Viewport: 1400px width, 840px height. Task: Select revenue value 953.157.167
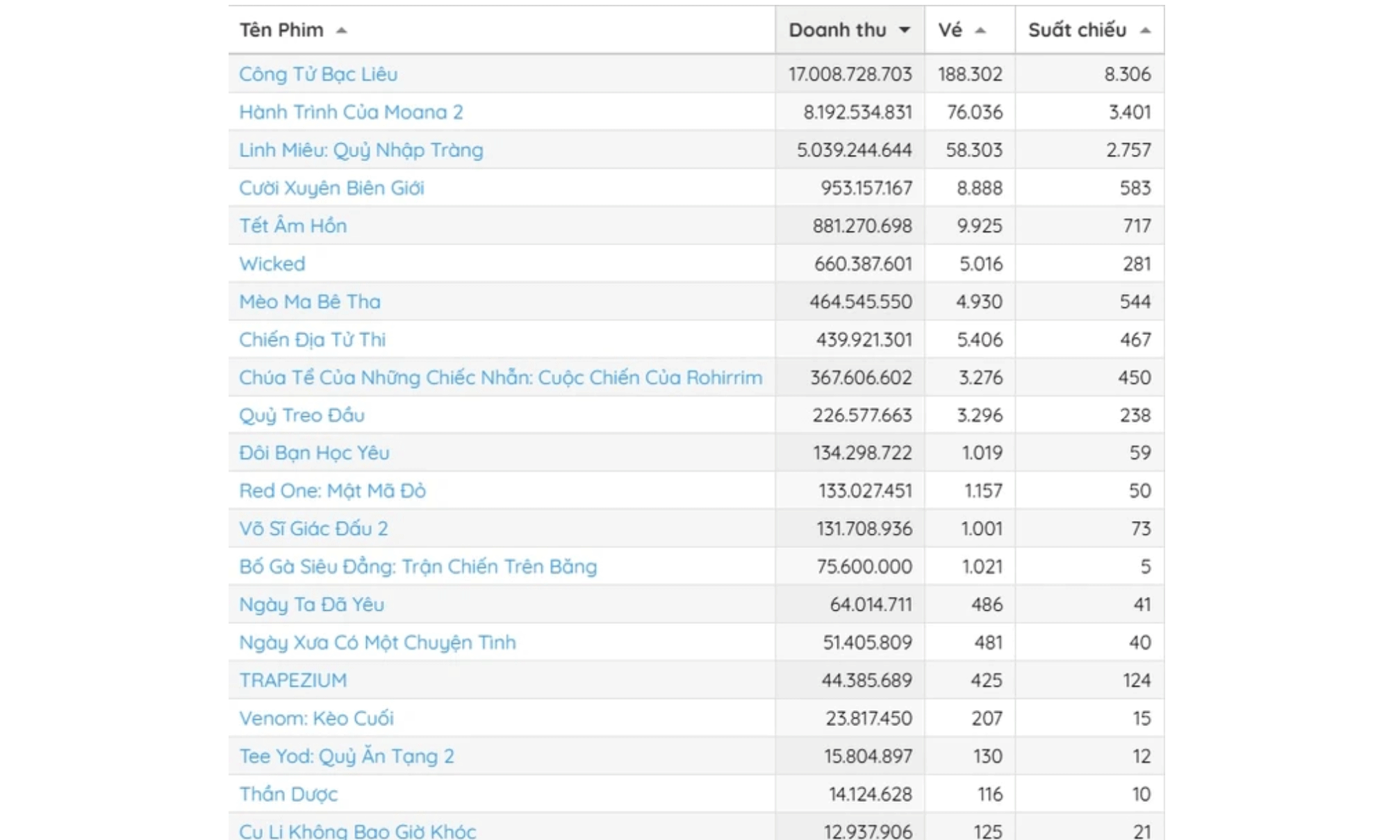coord(866,188)
